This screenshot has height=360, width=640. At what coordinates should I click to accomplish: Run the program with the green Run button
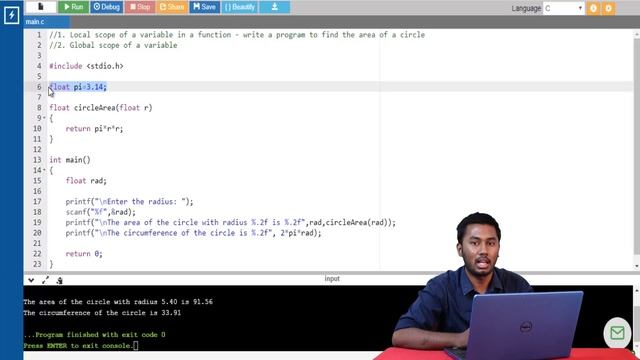(73, 7)
